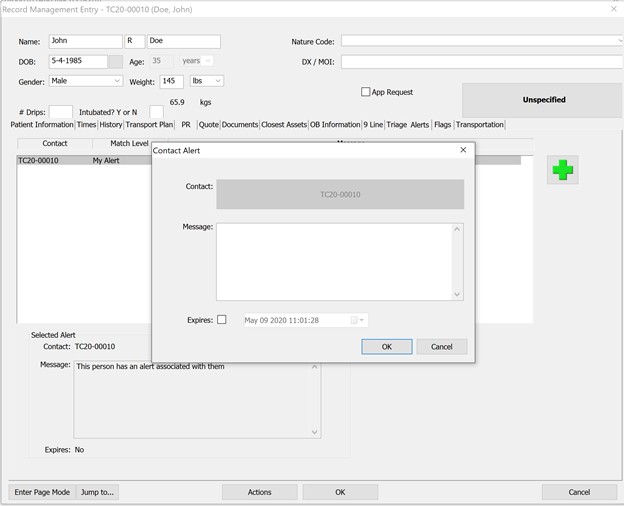Cancel the Contact Alert dialog

[x=442, y=347]
